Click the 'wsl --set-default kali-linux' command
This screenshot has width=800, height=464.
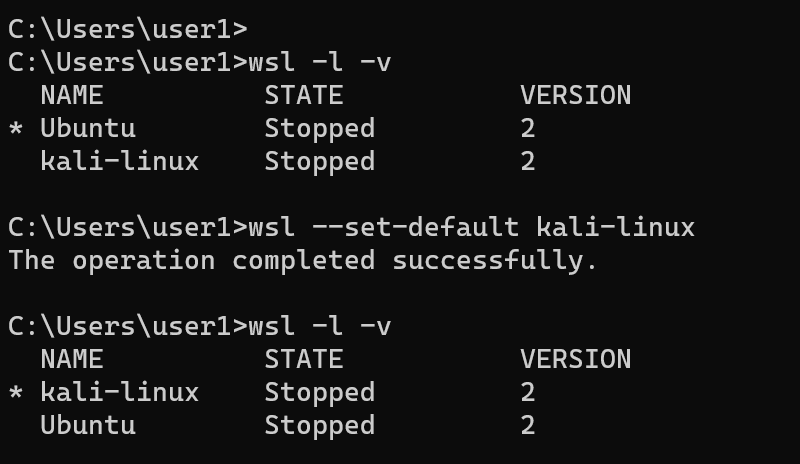(x=471, y=227)
